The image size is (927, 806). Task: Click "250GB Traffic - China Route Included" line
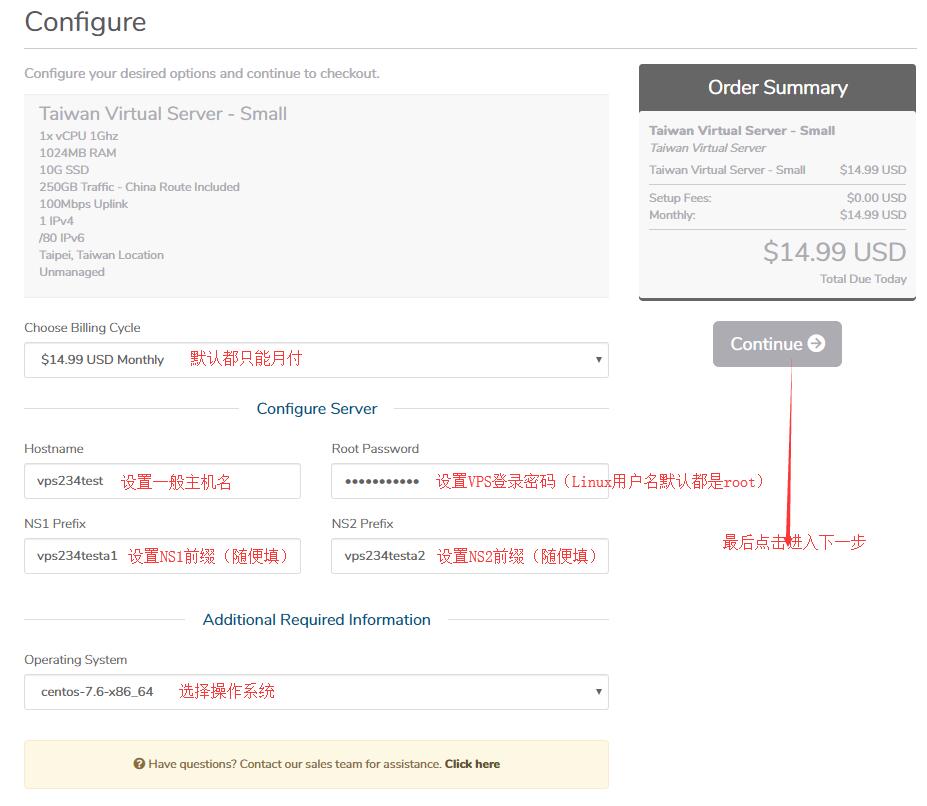pyautogui.click(x=139, y=187)
